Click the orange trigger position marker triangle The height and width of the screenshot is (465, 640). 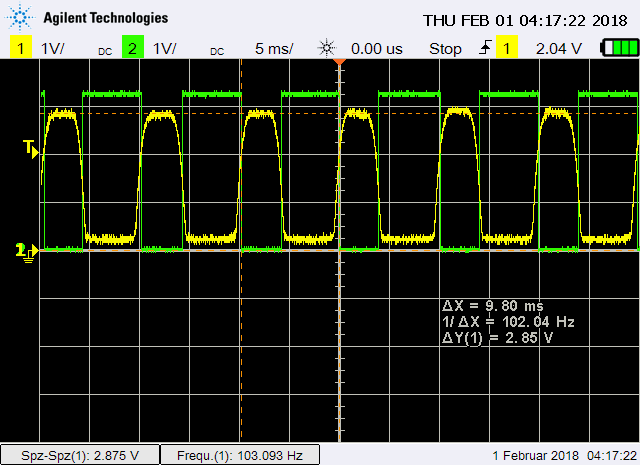tap(340, 62)
